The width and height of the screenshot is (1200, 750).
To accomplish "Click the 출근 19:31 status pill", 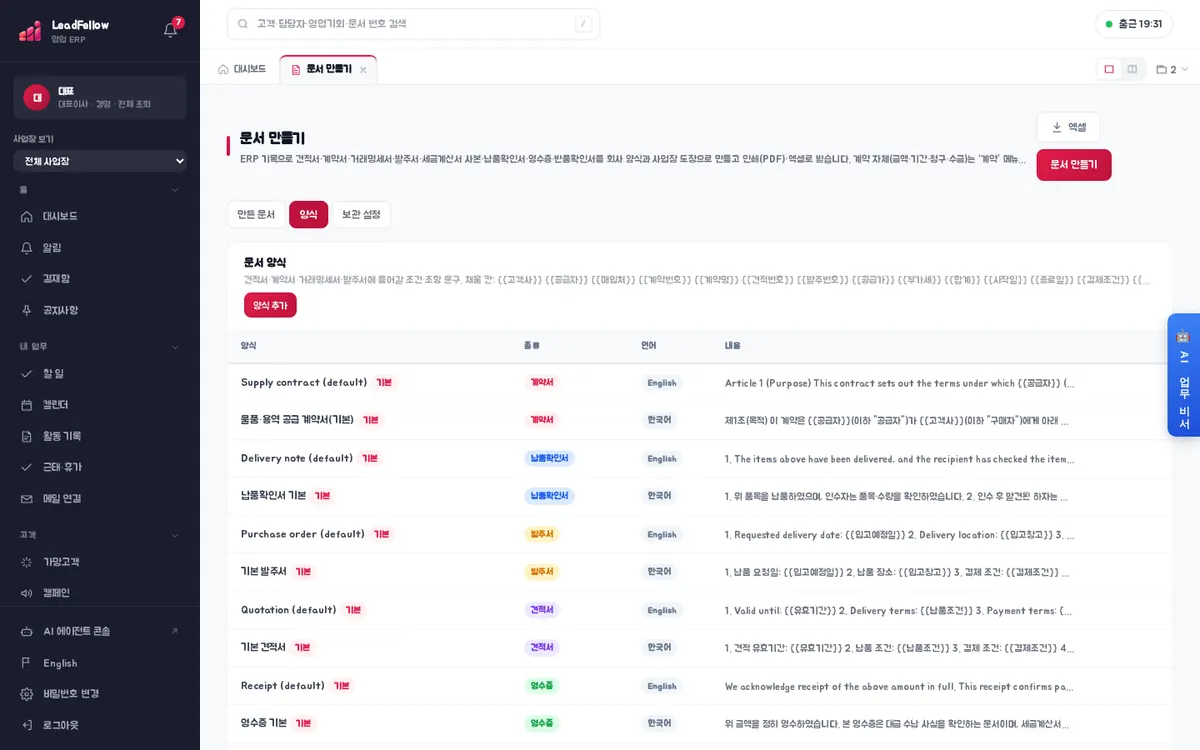I will (1134, 24).
